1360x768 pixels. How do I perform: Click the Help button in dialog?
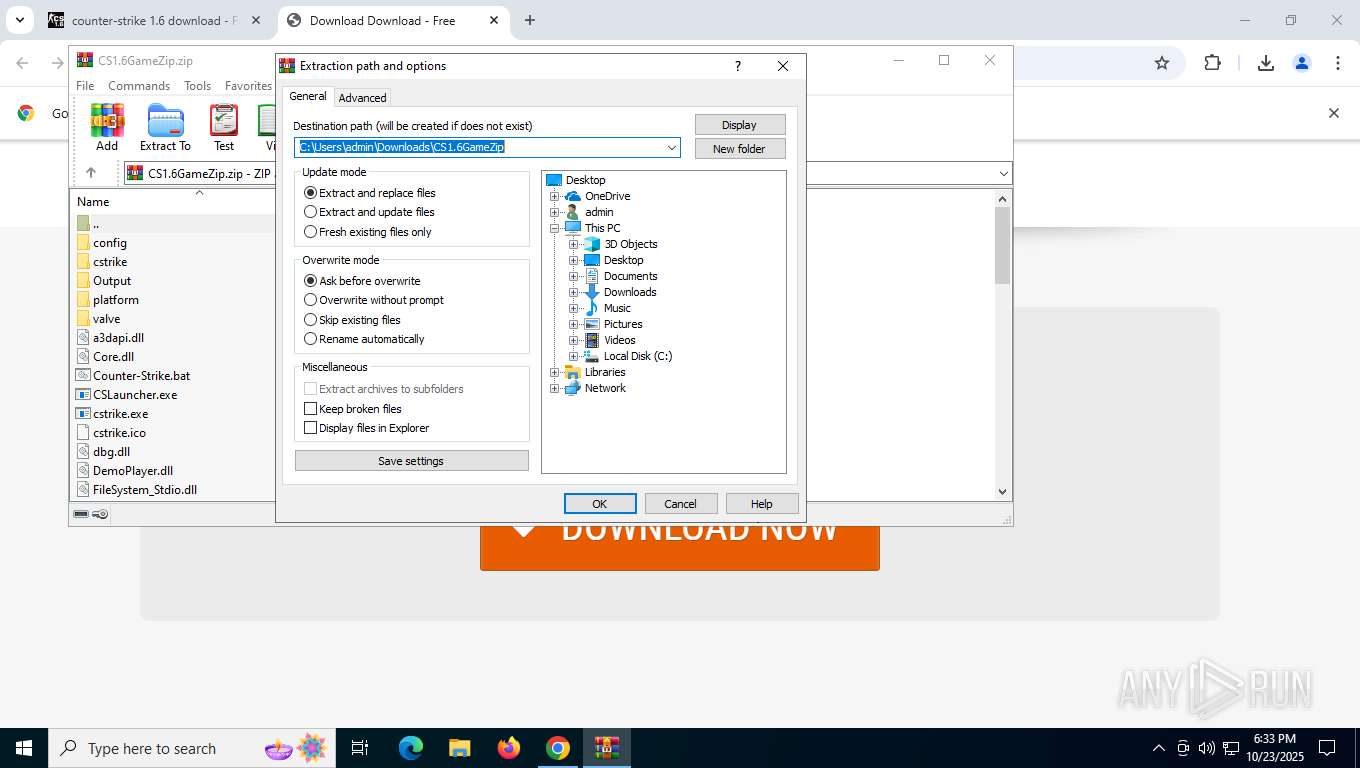(762, 504)
